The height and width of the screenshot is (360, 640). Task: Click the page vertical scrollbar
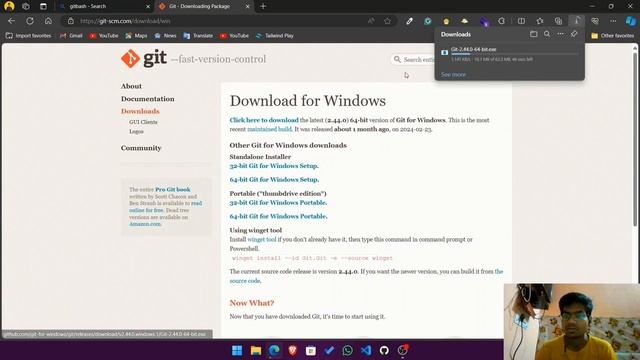pos(635,139)
